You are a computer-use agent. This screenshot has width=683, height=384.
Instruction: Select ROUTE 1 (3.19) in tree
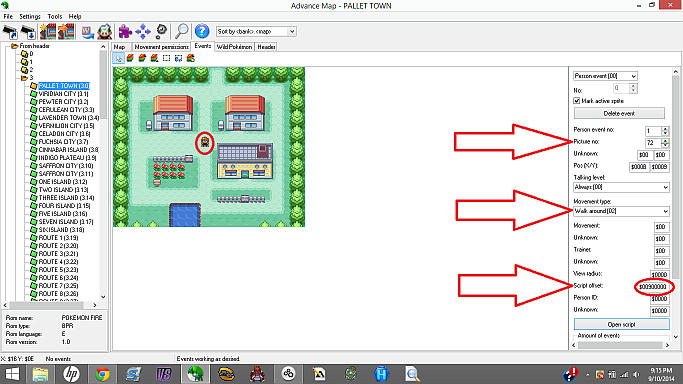point(58,238)
